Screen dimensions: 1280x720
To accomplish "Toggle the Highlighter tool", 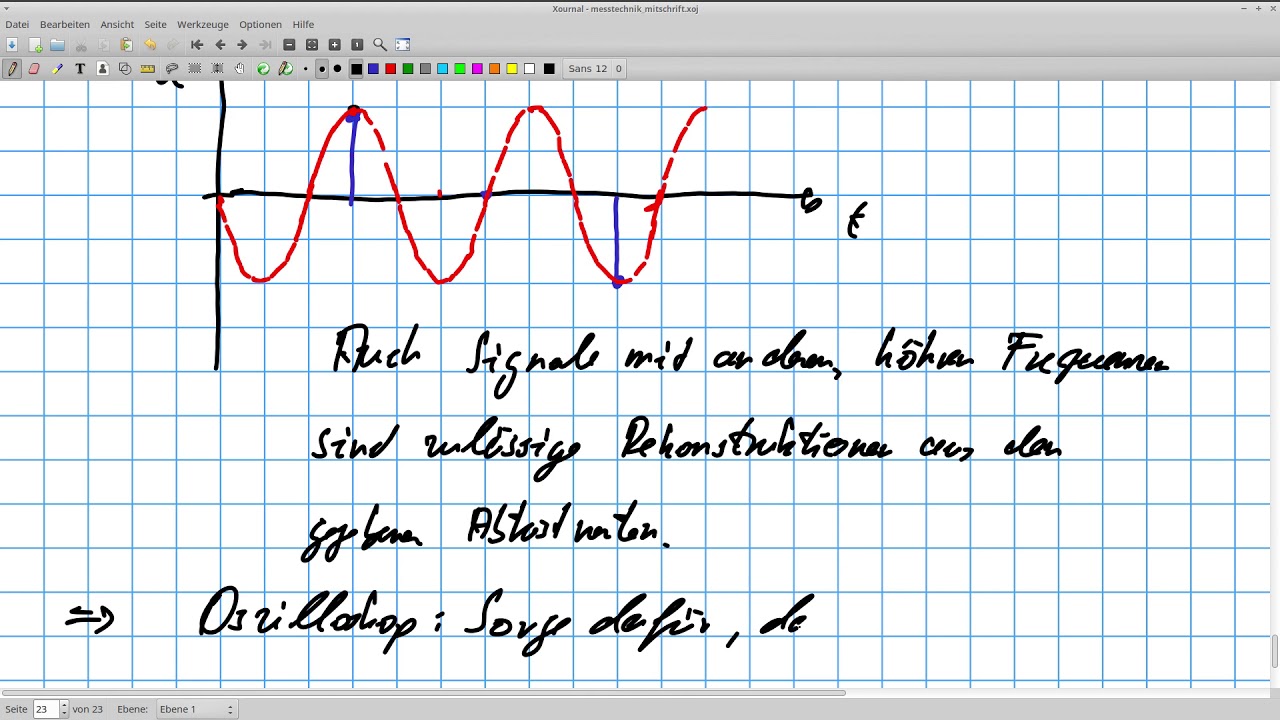I will point(57,69).
